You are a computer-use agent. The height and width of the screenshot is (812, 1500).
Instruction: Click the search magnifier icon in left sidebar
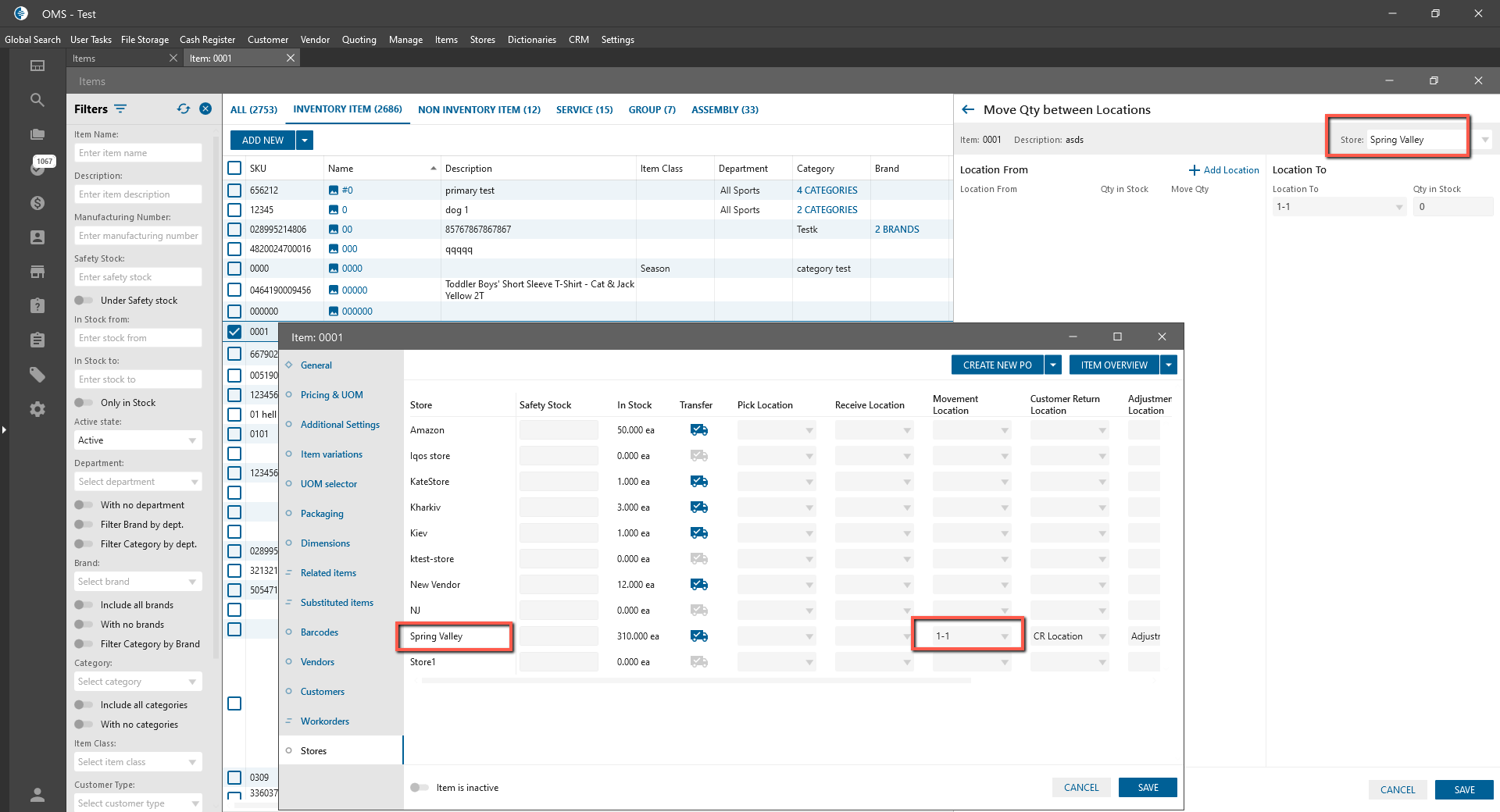(37, 100)
